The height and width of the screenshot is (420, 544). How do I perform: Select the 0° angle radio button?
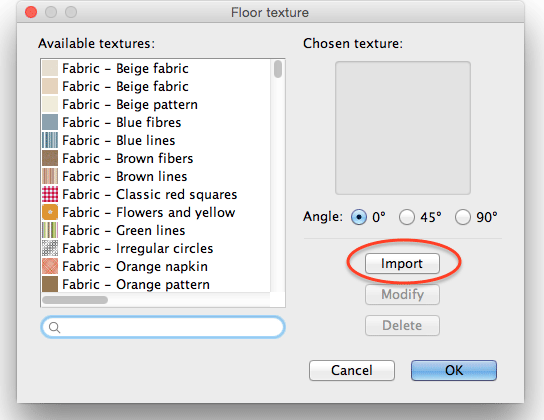tap(359, 217)
